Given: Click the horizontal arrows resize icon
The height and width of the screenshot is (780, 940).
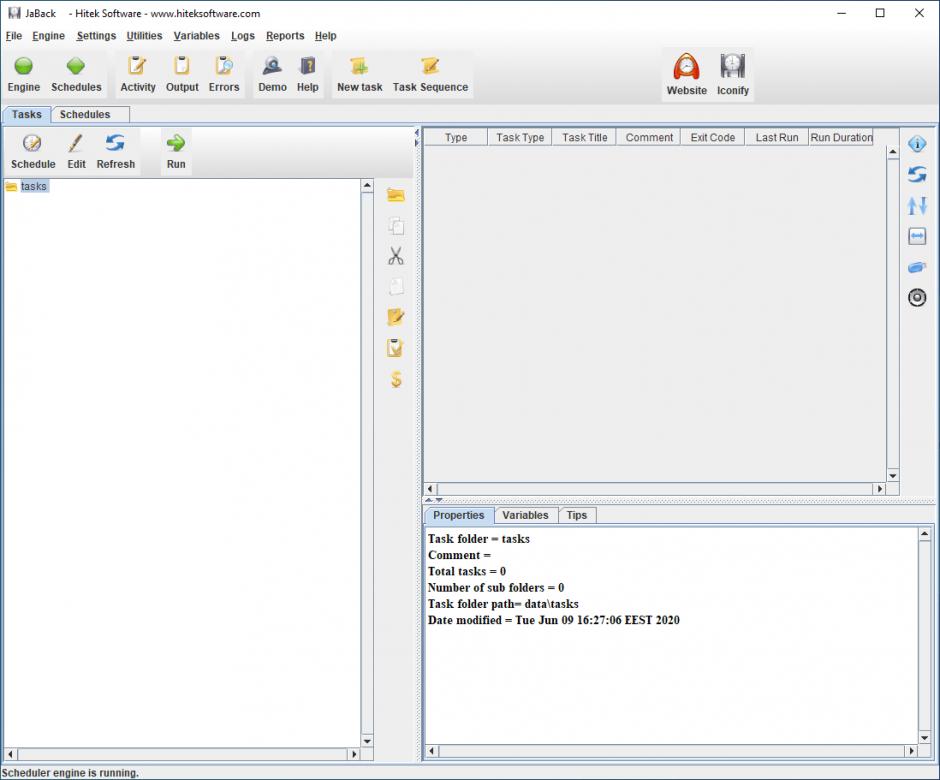Looking at the screenshot, I should 917,236.
